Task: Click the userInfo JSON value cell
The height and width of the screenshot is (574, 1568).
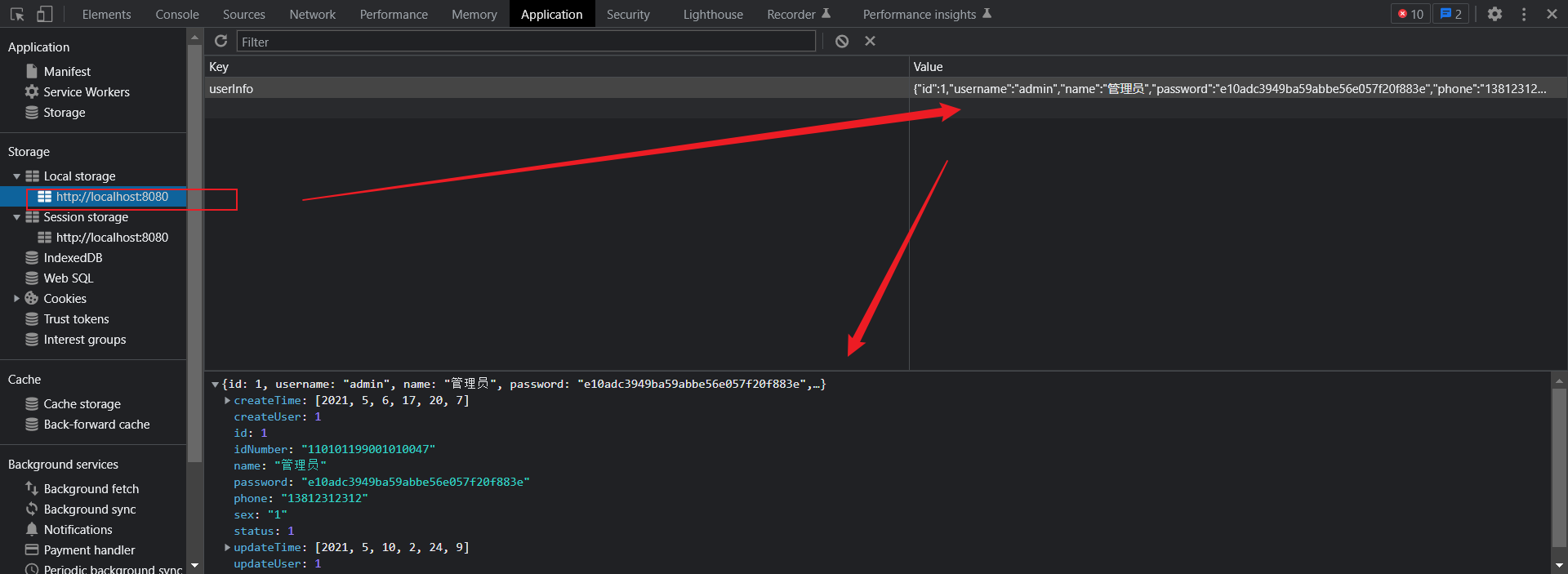Action: [1237, 88]
